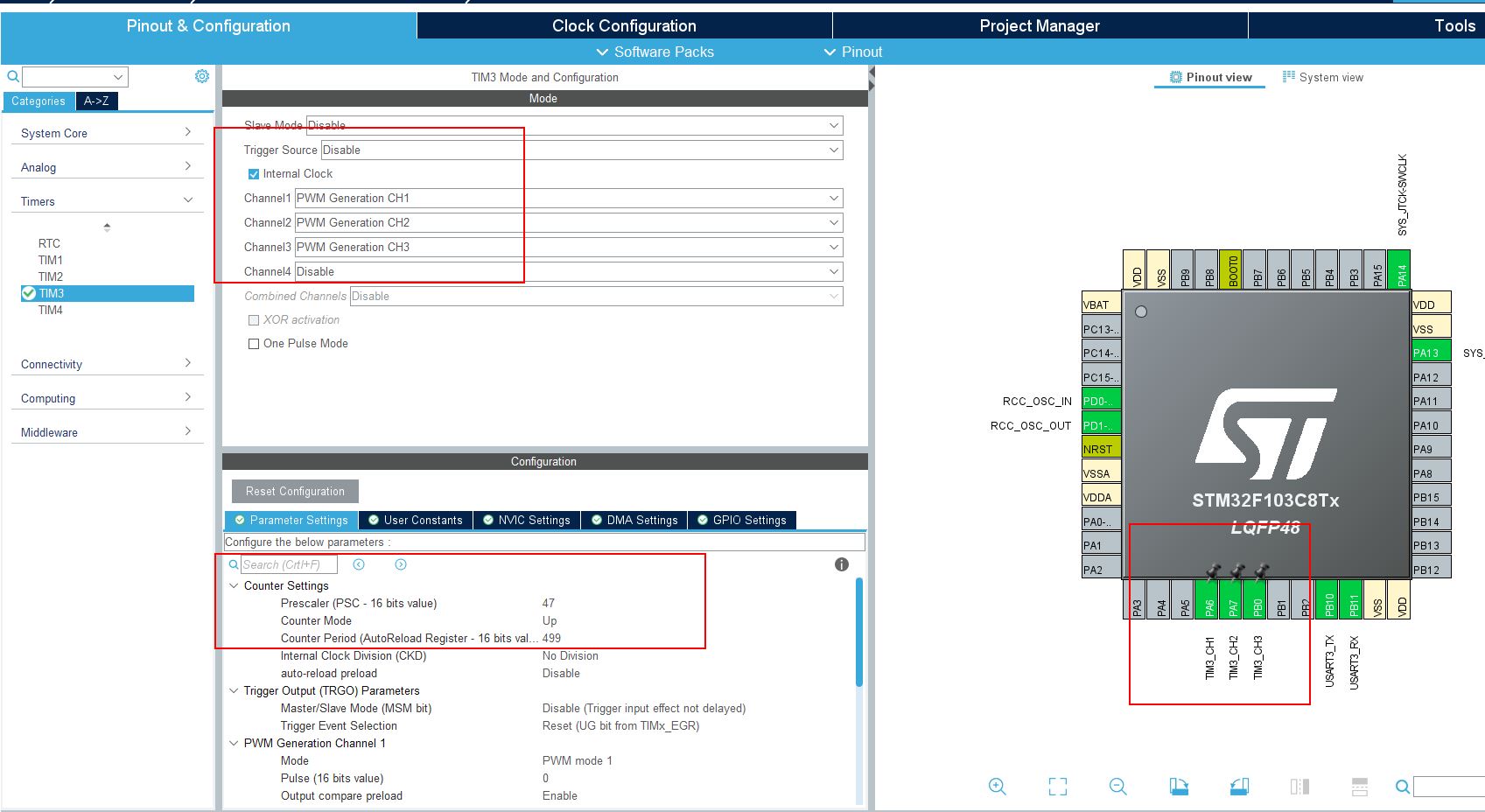
Task: Open the Software Packs menu
Action: tap(655, 52)
